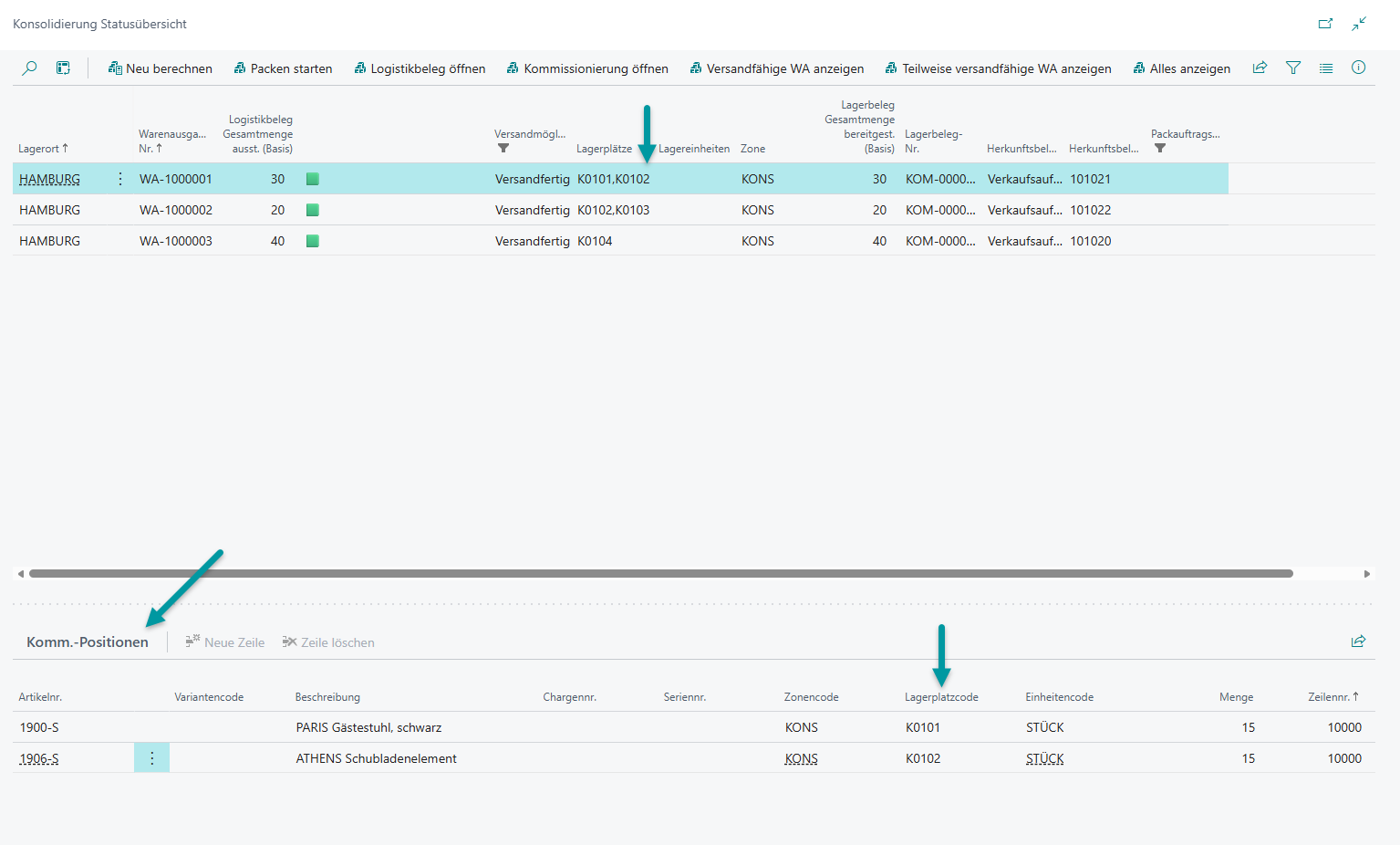Click Alles anzeigen action

1182,68
